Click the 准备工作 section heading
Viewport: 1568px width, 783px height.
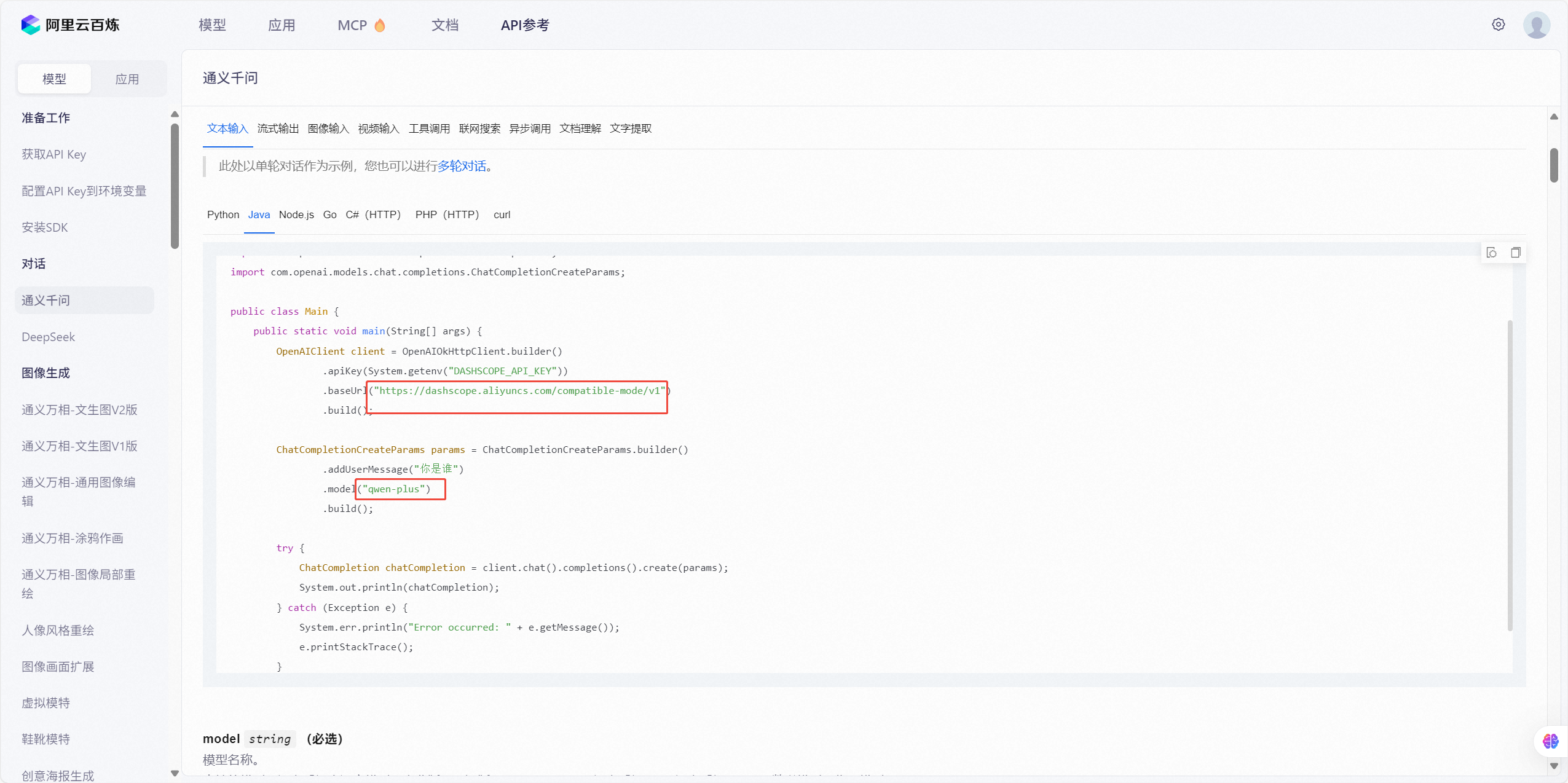pyautogui.click(x=46, y=118)
